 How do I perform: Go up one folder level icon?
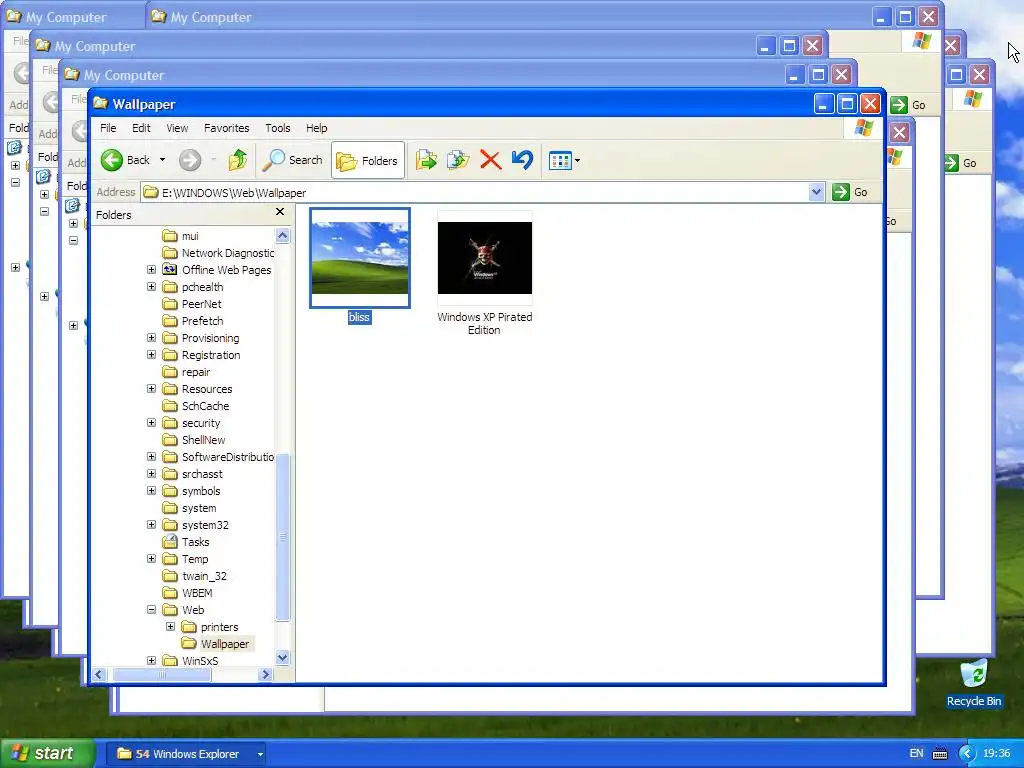[x=238, y=160]
